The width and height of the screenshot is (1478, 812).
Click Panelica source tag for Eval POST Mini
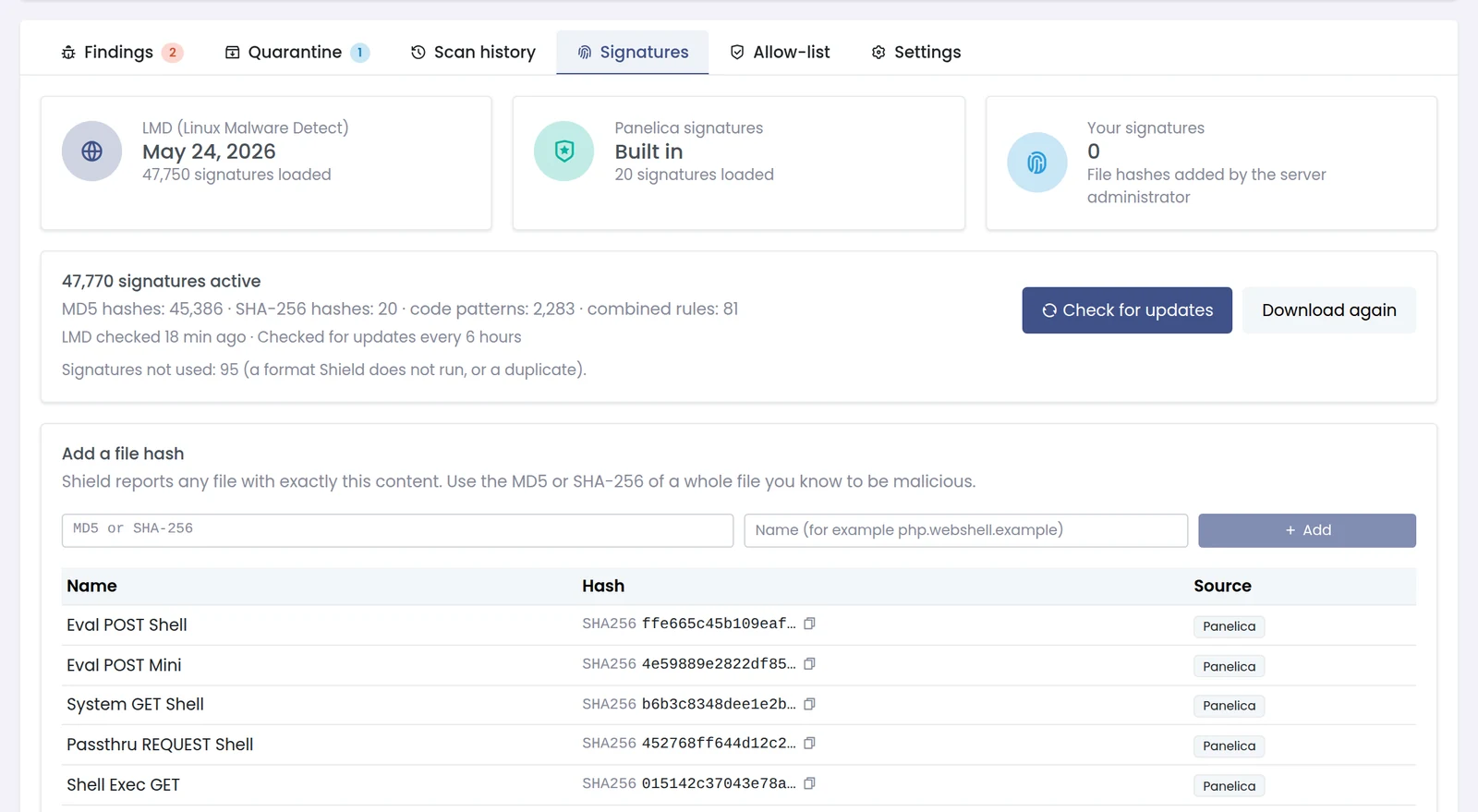coord(1229,666)
